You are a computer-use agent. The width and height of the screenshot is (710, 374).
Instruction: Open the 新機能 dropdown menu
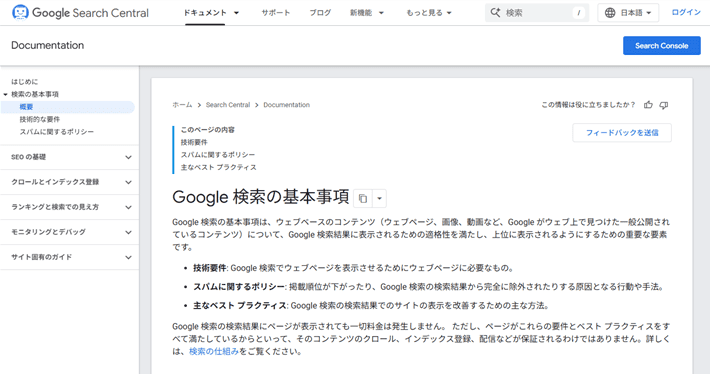pos(367,13)
